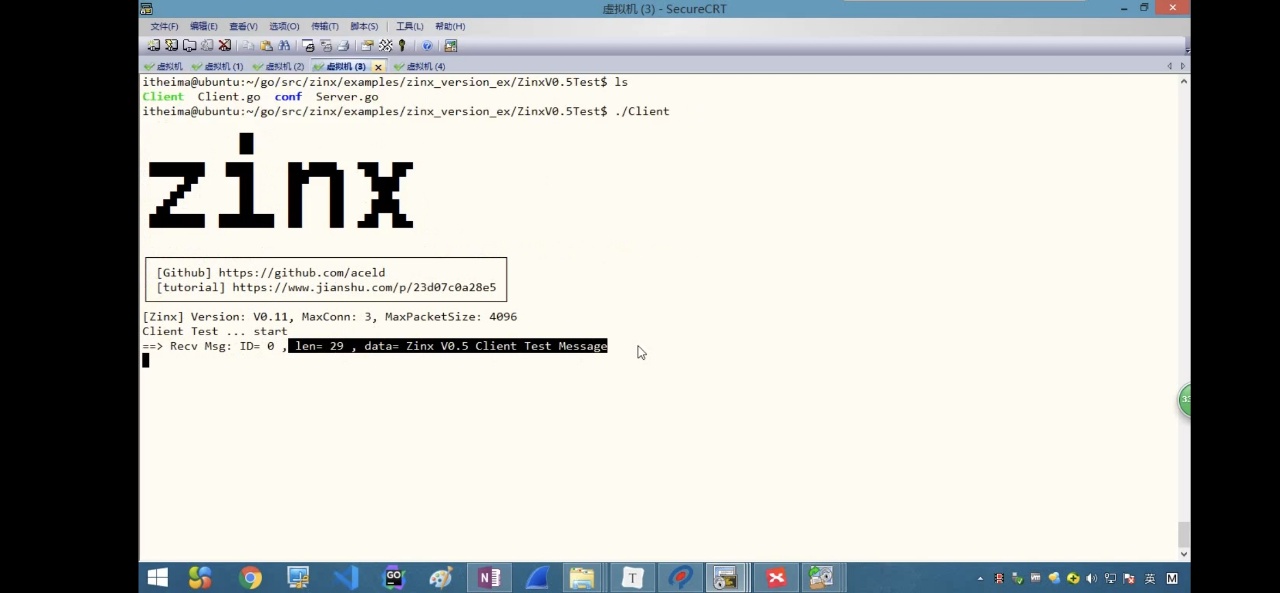Click the tab bar scroll-left arrow
Image resolution: width=1280 pixels, height=593 pixels.
pyautogui.click(x=1169, y=66)
